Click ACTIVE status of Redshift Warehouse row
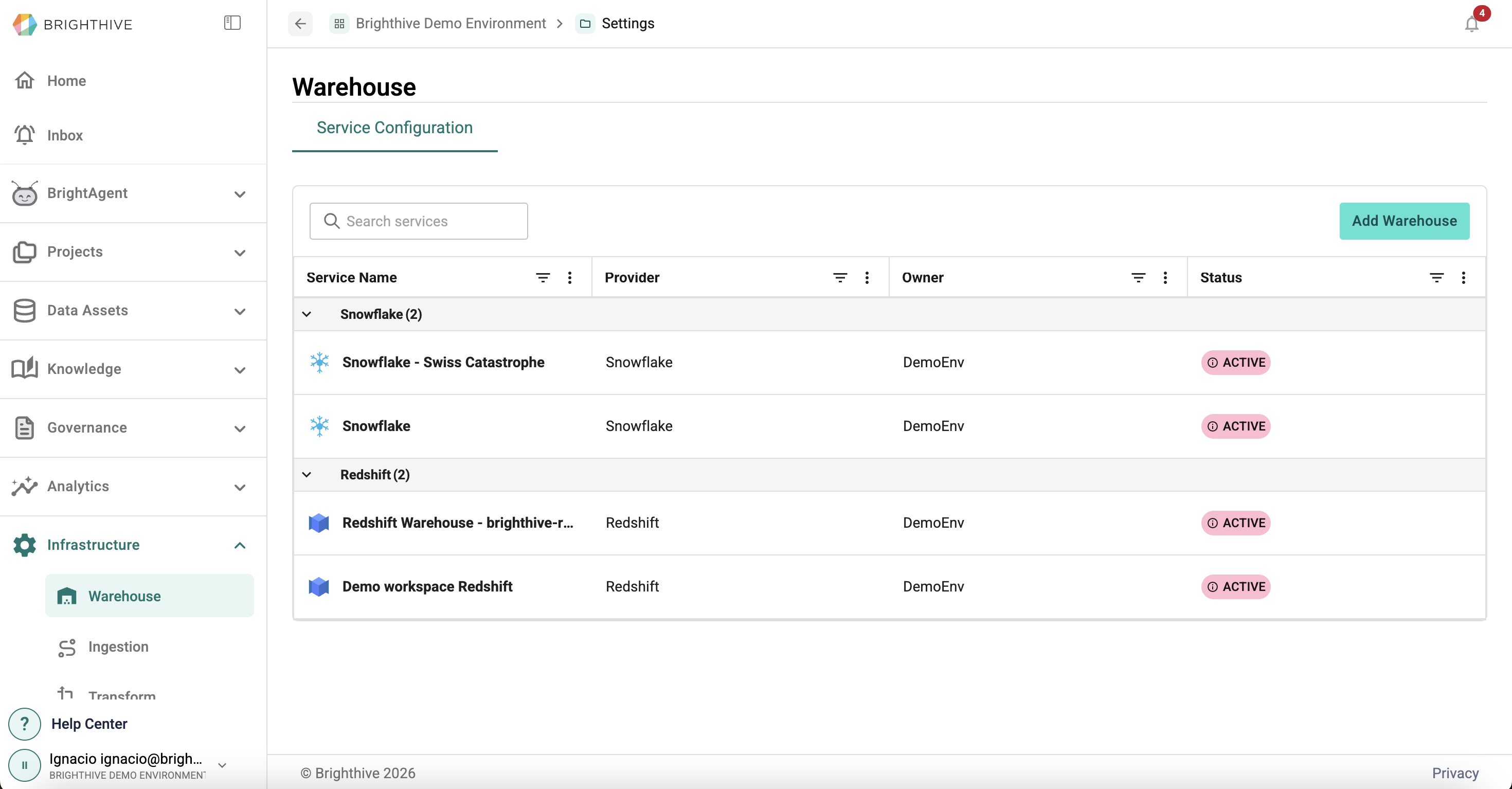1512x789 pixels. [1235, 523]
